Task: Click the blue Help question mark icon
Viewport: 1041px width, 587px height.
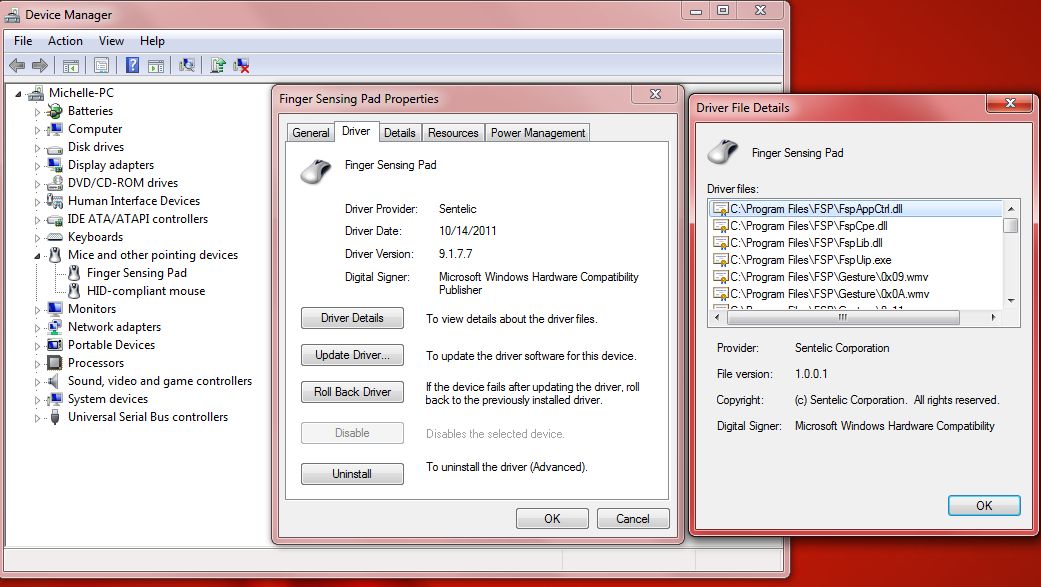Action: pos(133,65)
